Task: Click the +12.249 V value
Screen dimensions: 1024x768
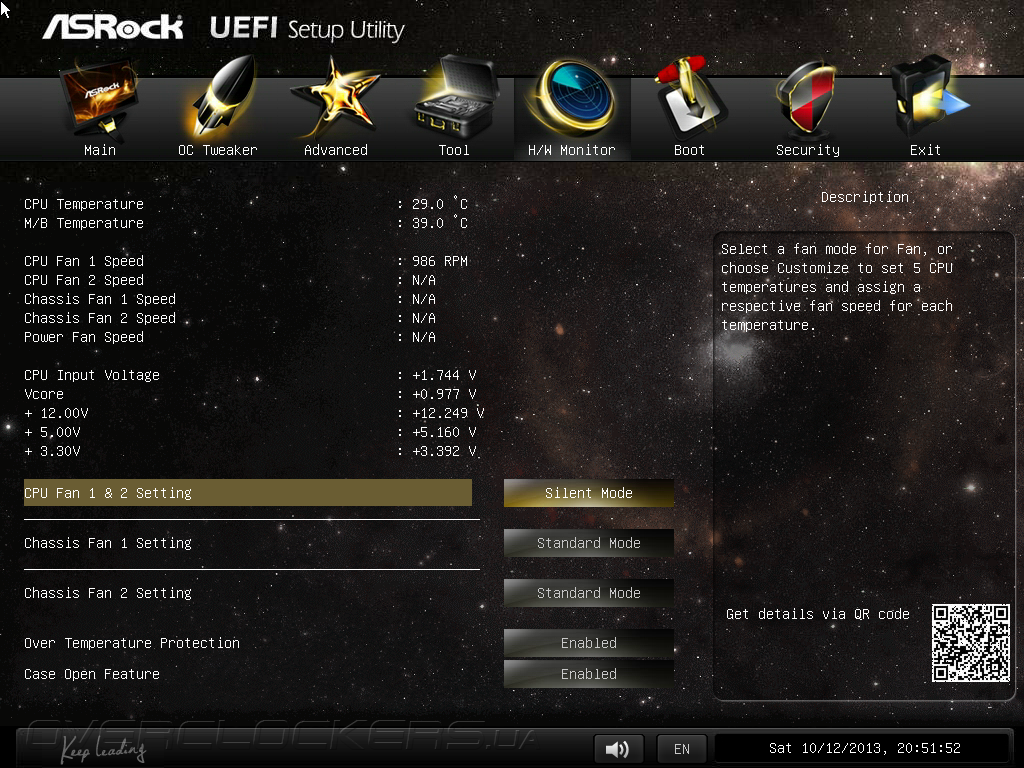Action: tap(448, 413)
